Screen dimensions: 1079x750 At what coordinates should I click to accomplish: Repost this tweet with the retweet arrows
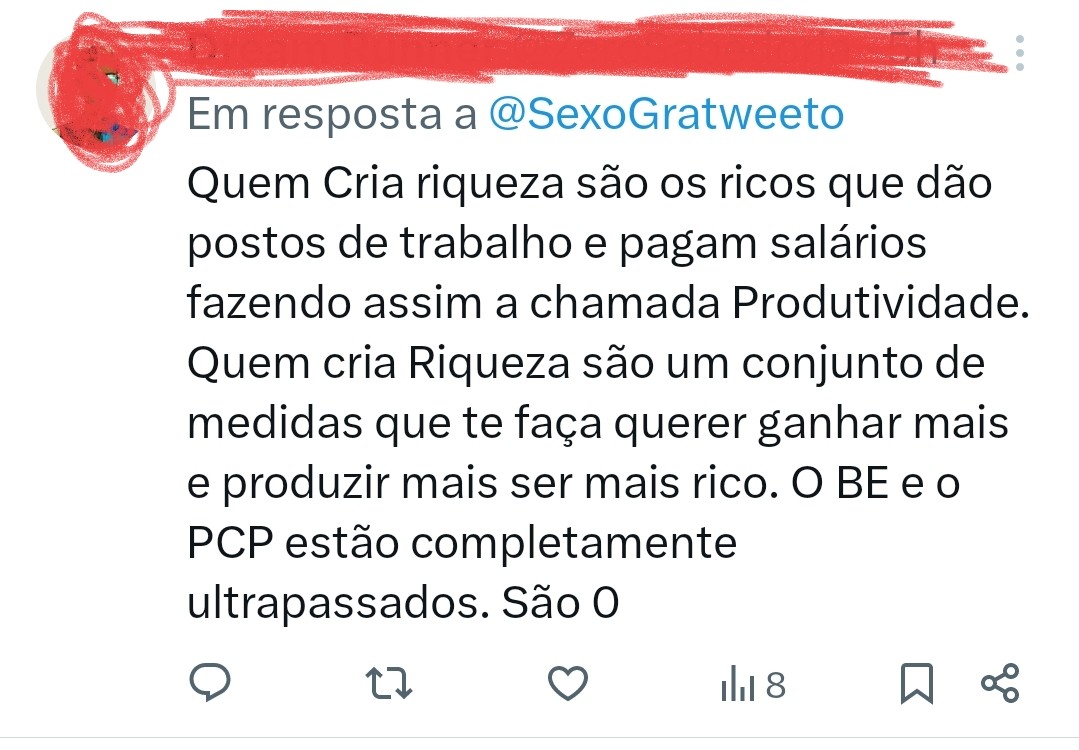tap(389, 683)
